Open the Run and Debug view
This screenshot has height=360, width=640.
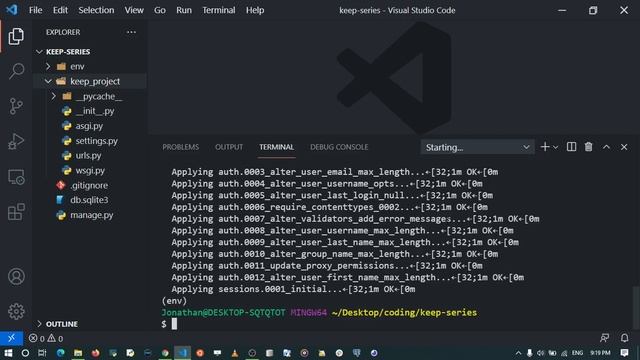(16, 142)
